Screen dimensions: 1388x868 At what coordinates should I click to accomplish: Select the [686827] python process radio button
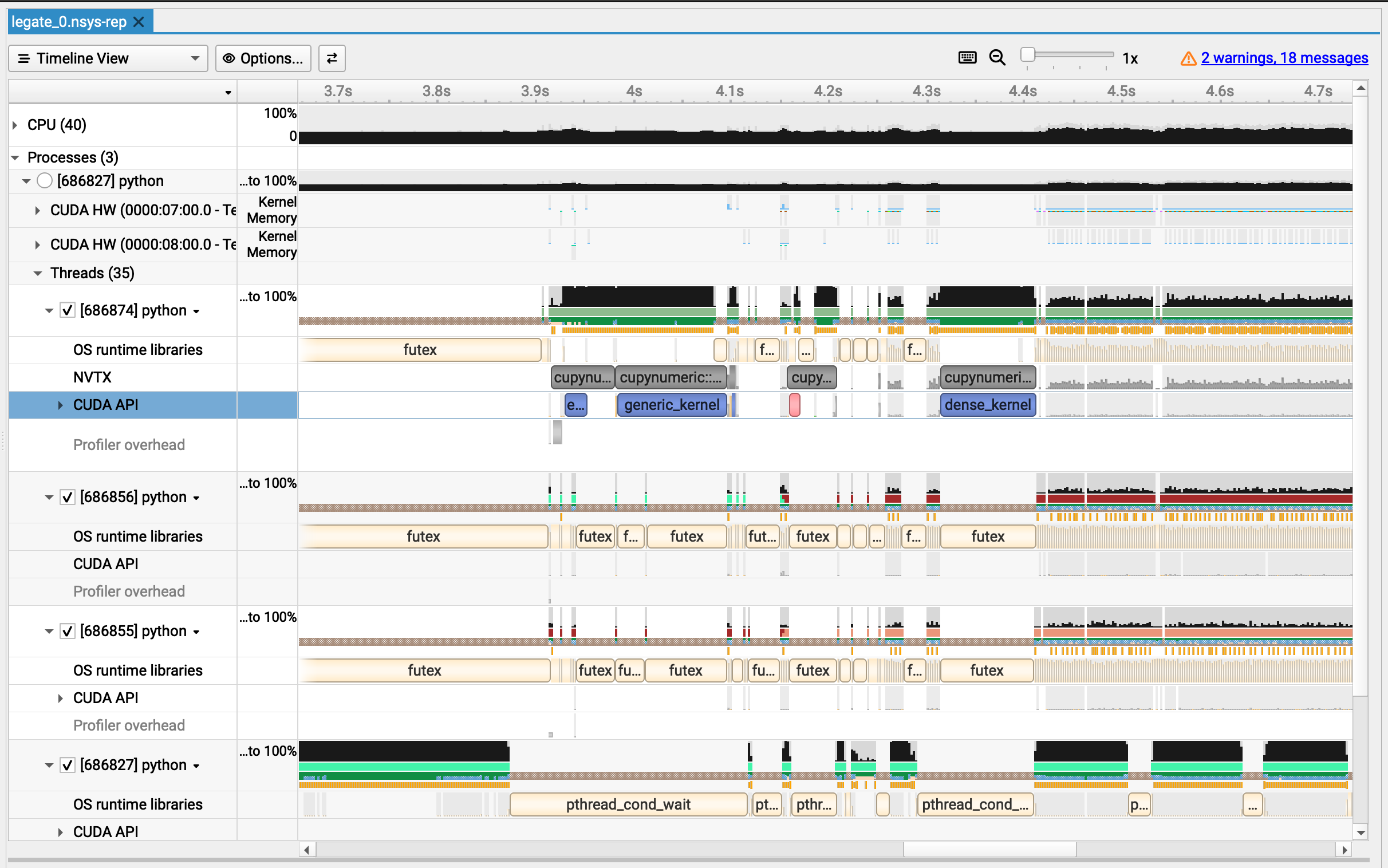tap(45, 181)
